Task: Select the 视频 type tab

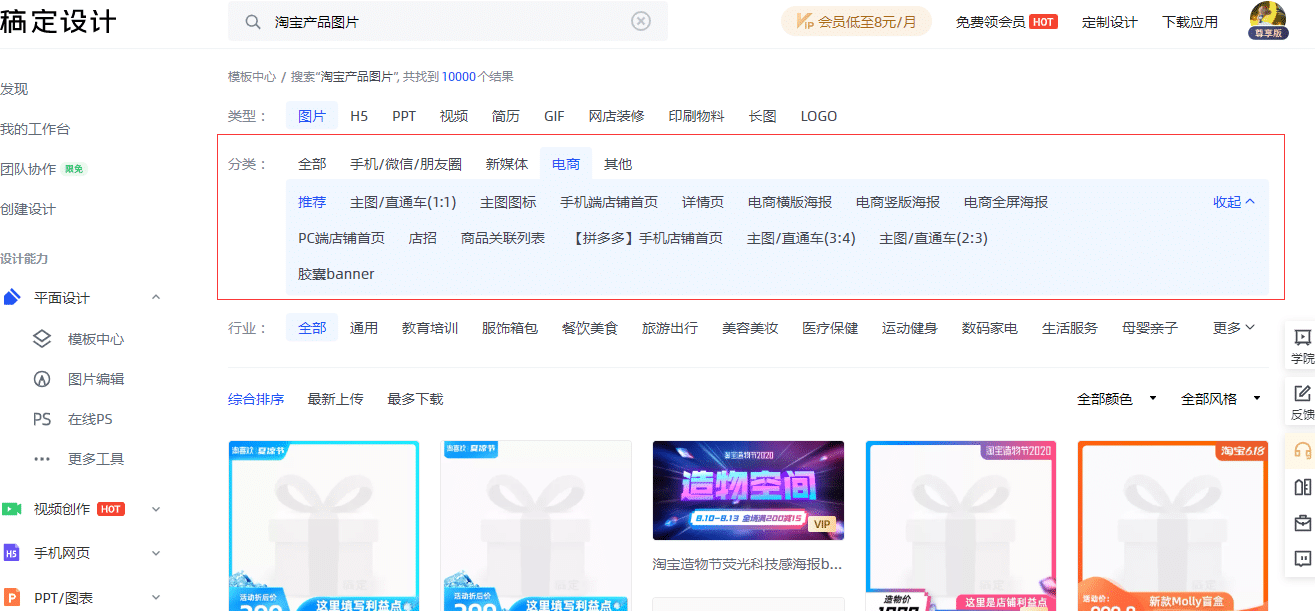Action: (x=454, y=116)
